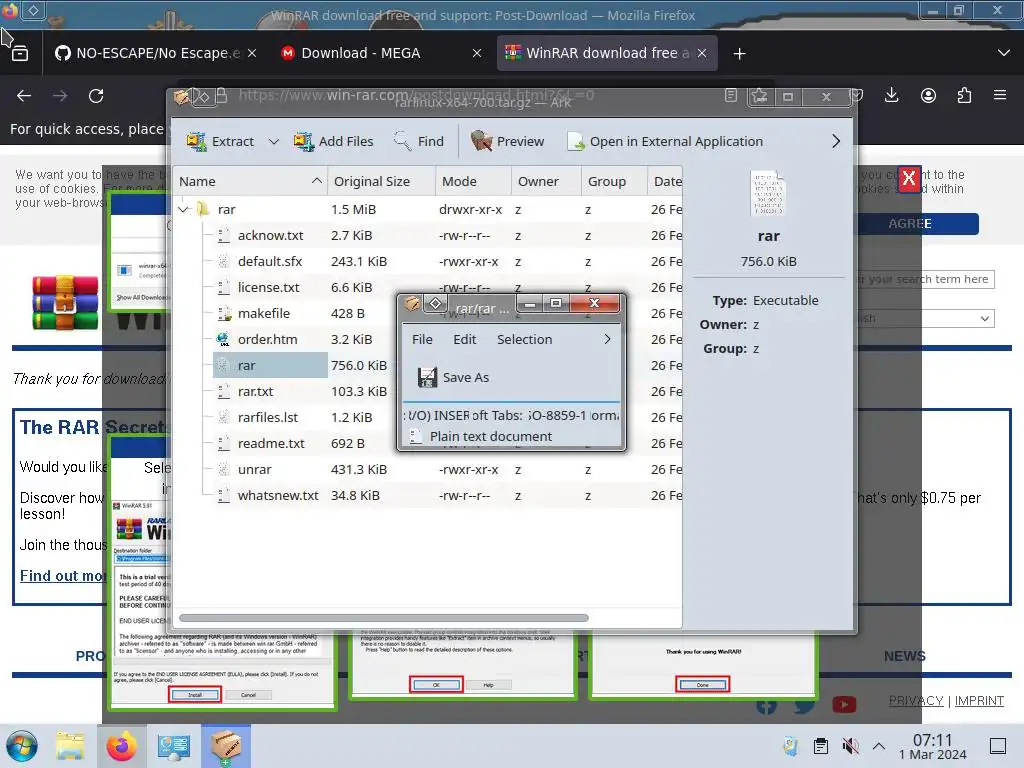The width and height of the screenshot is (1024, 768).
Task: Click the Preview toolbar button
Action: (x=507, y=141)
